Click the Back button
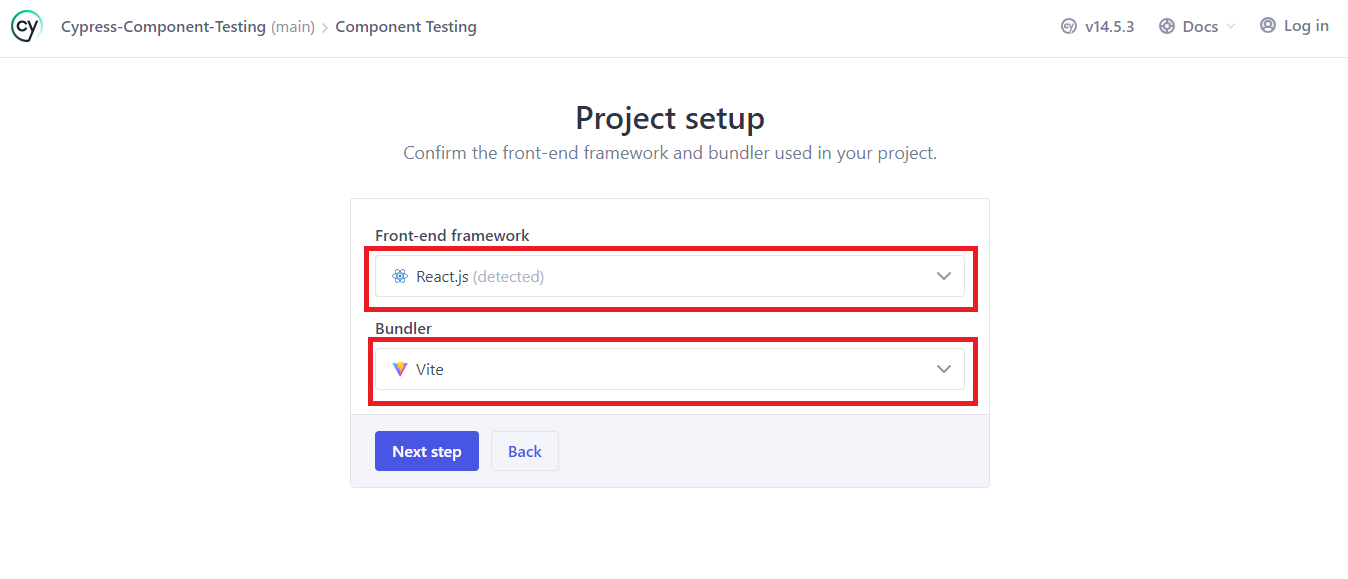 [x=524, y=451]
